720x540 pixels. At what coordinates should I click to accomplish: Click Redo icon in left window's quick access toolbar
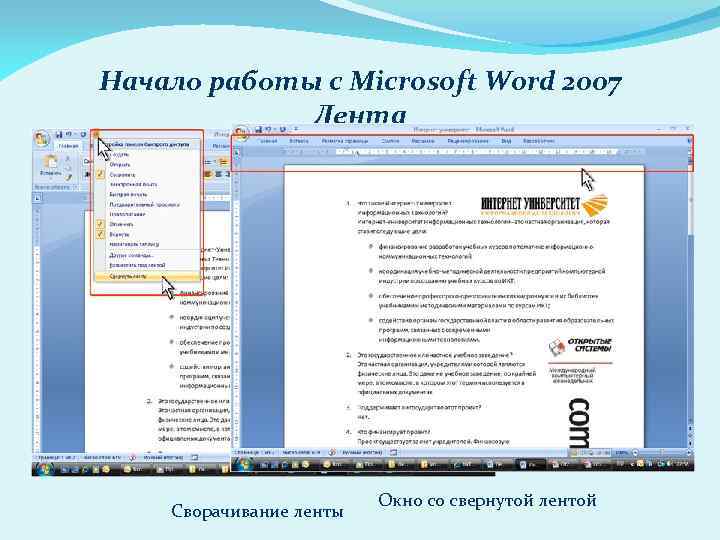pyautogui.click(x=83, y=135)
